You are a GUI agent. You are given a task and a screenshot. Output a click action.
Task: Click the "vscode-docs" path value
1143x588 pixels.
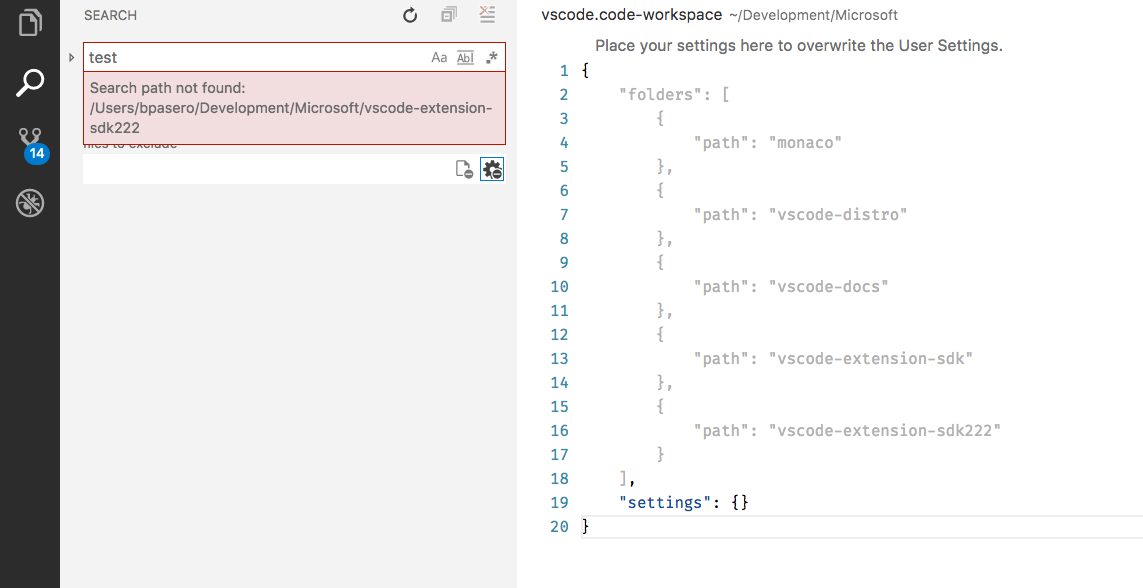[829, 286]
